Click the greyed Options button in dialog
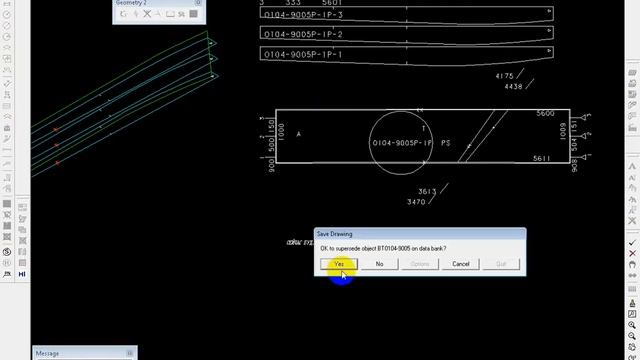640x360 pixels. click(420, 264)
